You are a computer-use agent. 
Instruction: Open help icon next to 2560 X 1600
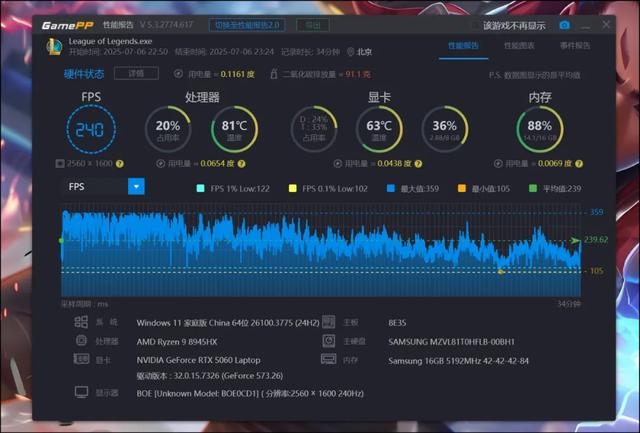click(120, 164)
